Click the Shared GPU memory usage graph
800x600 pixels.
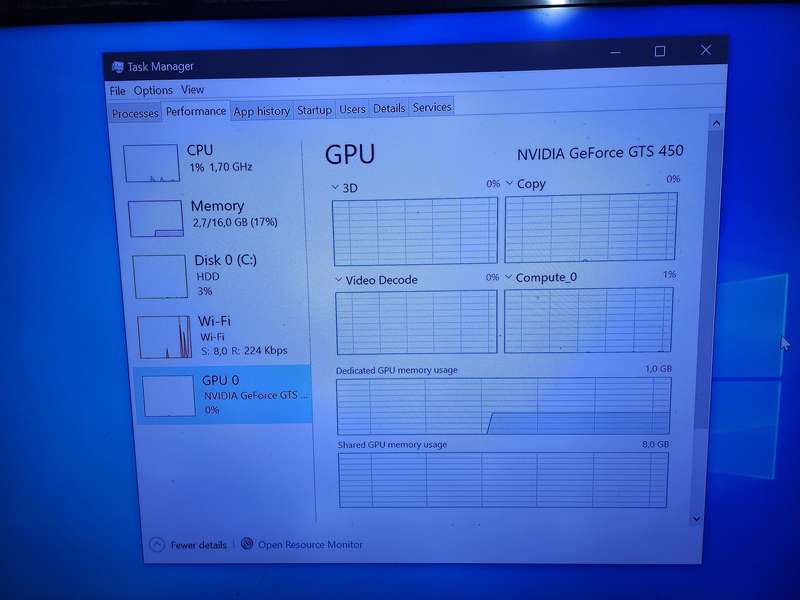[x=503, y=480]
